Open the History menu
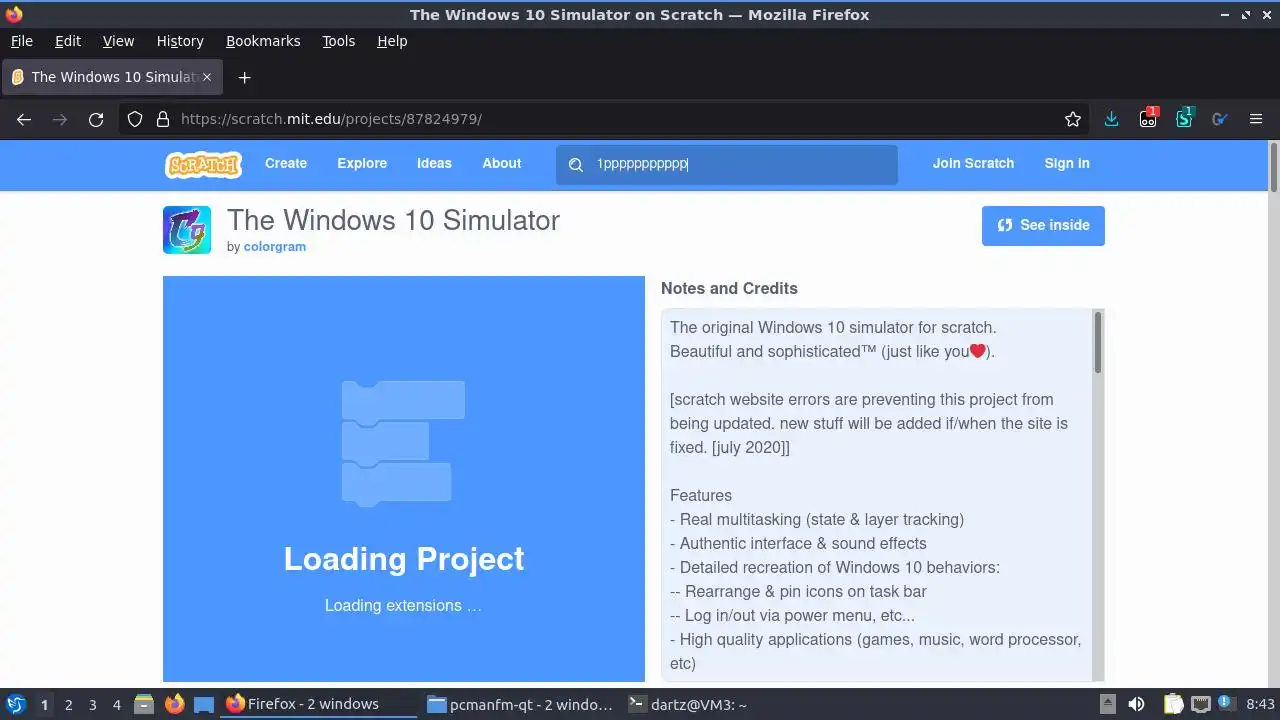Image resolution: width=1280 pixels, height=720 pixels. [x=180, y=41]
